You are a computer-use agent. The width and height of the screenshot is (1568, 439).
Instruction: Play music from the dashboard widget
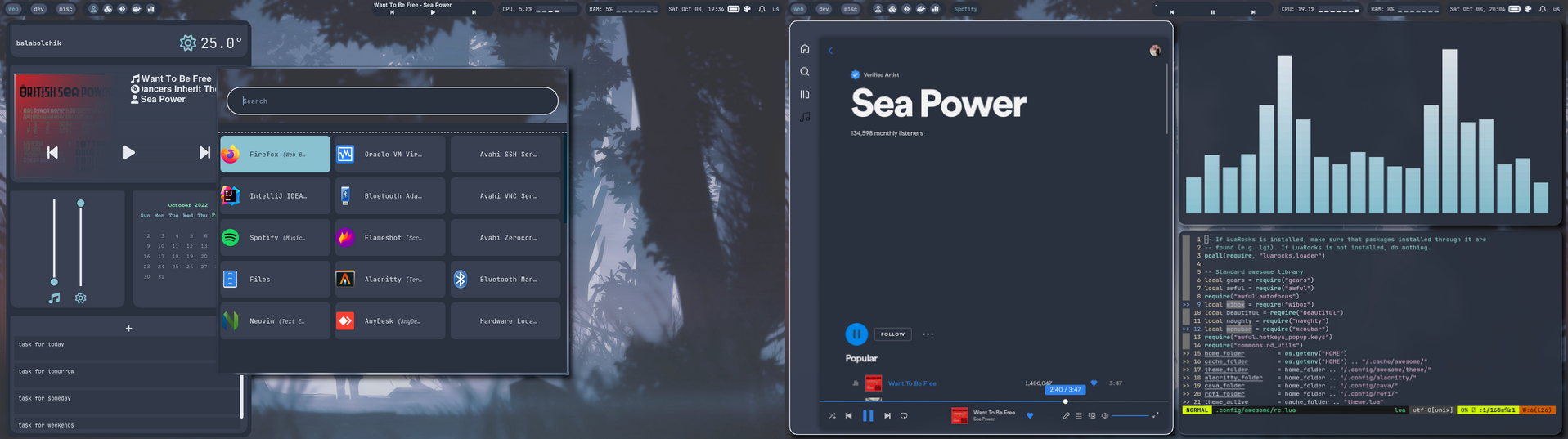pyautogui.click(x=128, y=152)
